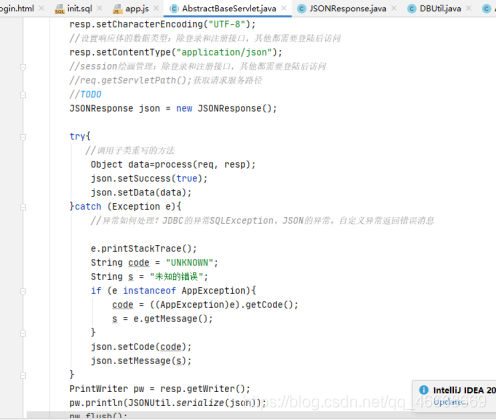Image resolution: width=496 pixels, height=420 pixels.
Task: Click on the line JSONResponse json = new JSONResponse();
Action: [173, 108]
